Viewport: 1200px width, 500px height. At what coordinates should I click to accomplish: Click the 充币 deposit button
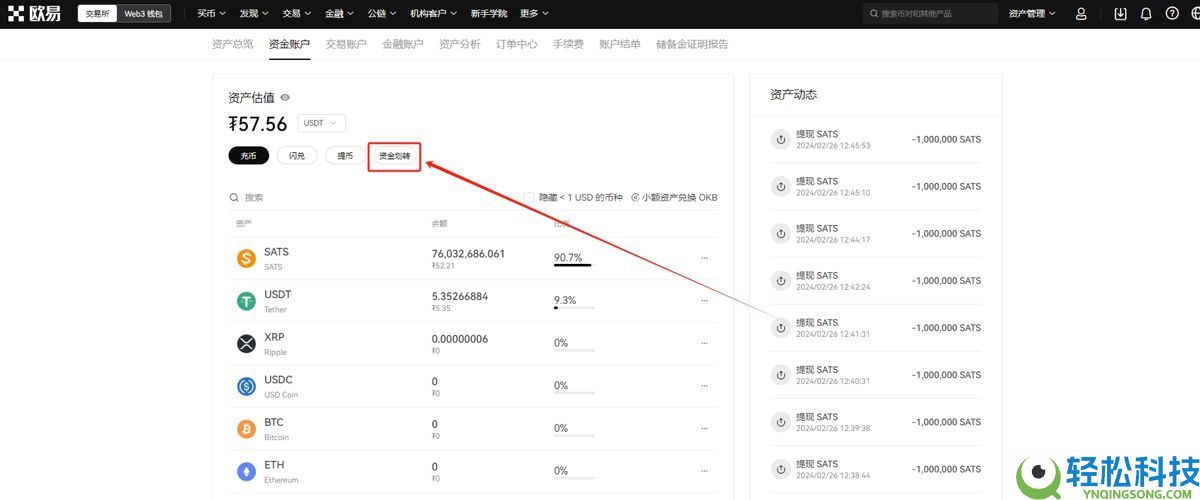tap(248, 156)
